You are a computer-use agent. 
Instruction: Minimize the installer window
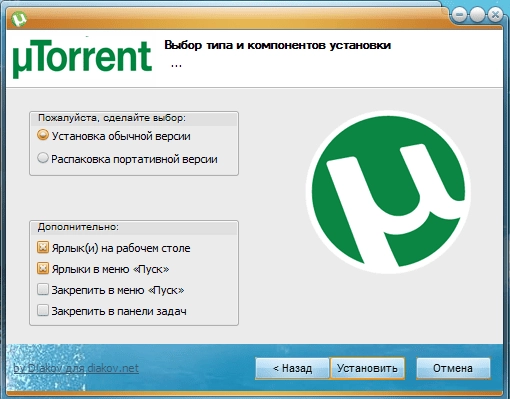coord(460,15)
